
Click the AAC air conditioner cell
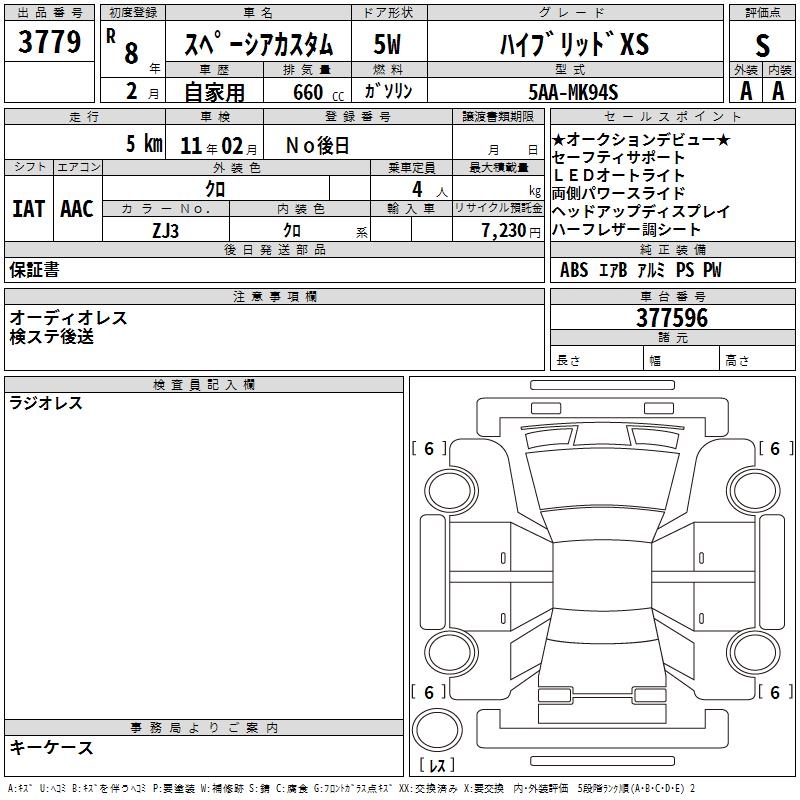(76, 209)
